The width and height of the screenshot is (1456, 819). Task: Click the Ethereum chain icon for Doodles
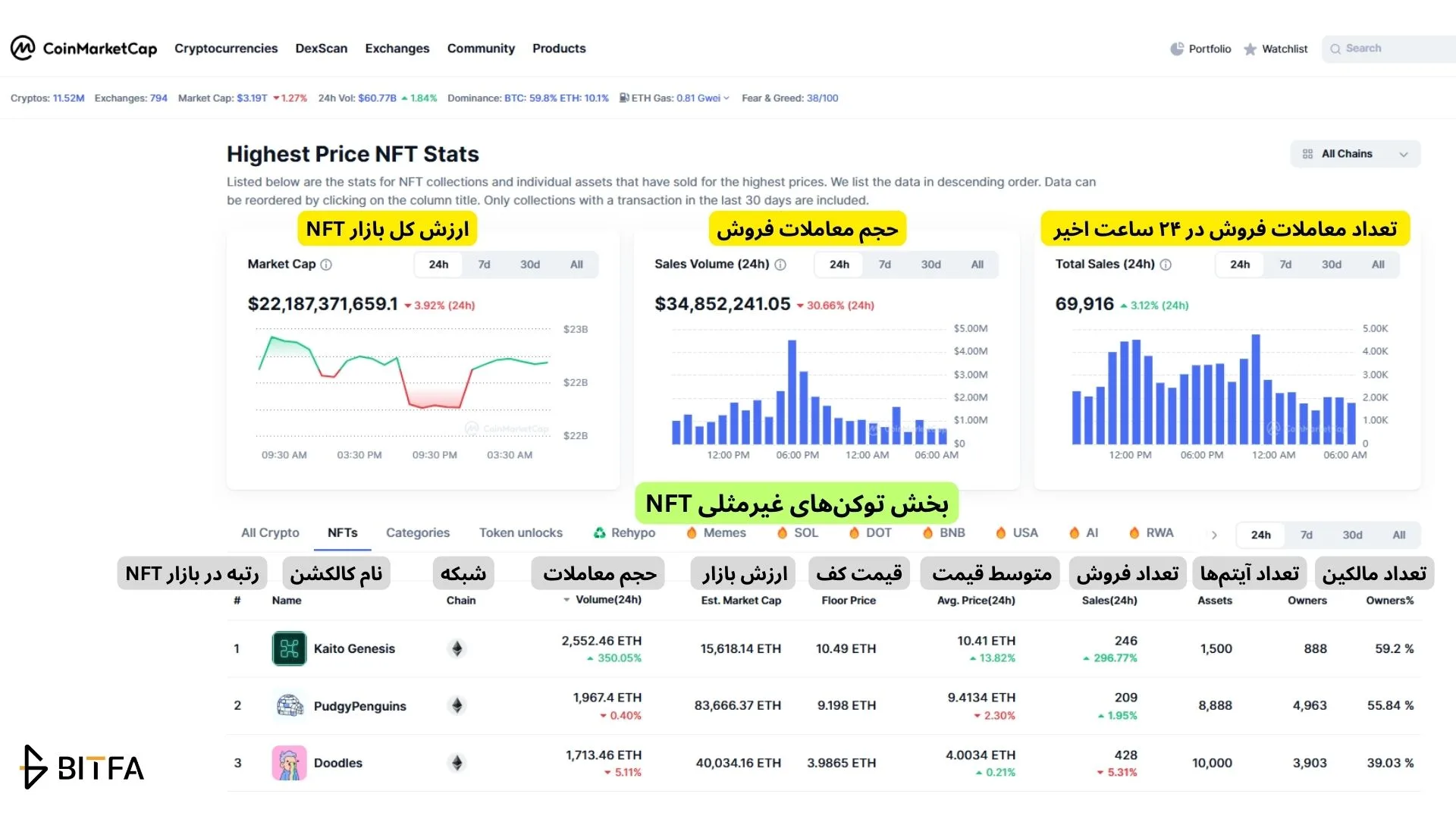coord(457,763)
